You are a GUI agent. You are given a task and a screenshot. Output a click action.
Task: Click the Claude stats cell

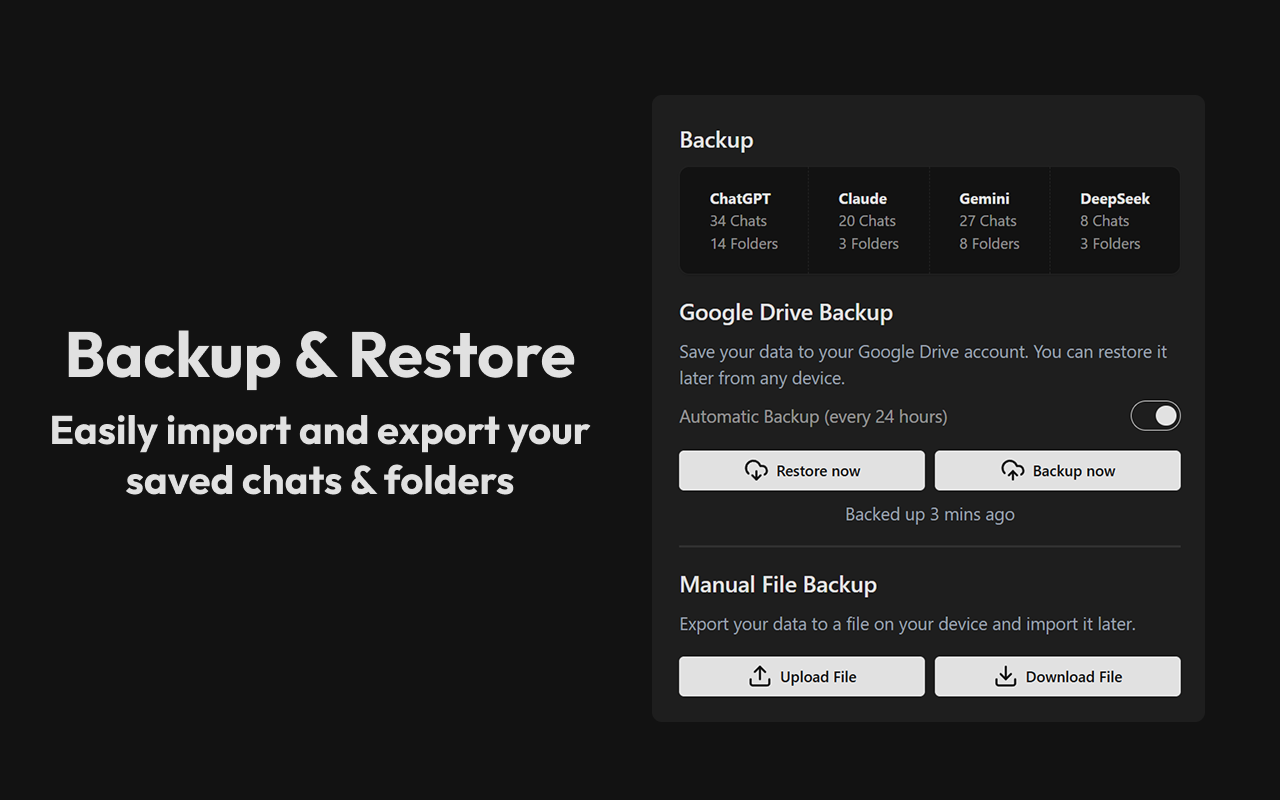click(x=868, y=220)
